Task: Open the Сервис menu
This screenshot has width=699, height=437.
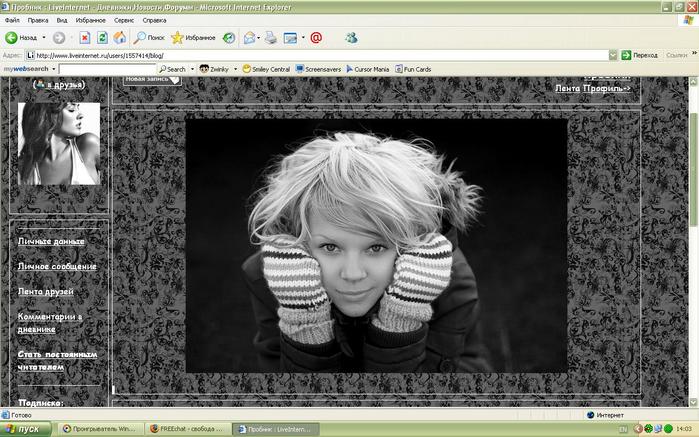Action: [x=123, y=21]
